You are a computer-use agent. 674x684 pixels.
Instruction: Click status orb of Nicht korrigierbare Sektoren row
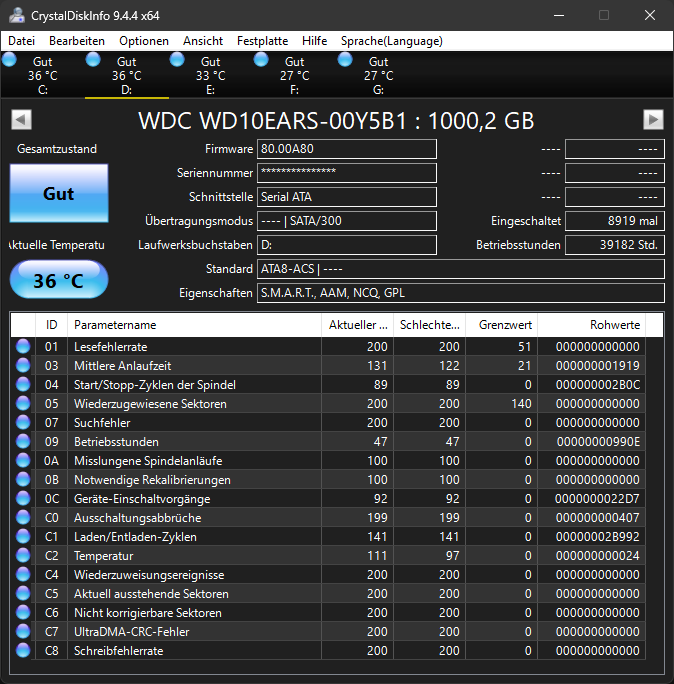pos(23,612)
